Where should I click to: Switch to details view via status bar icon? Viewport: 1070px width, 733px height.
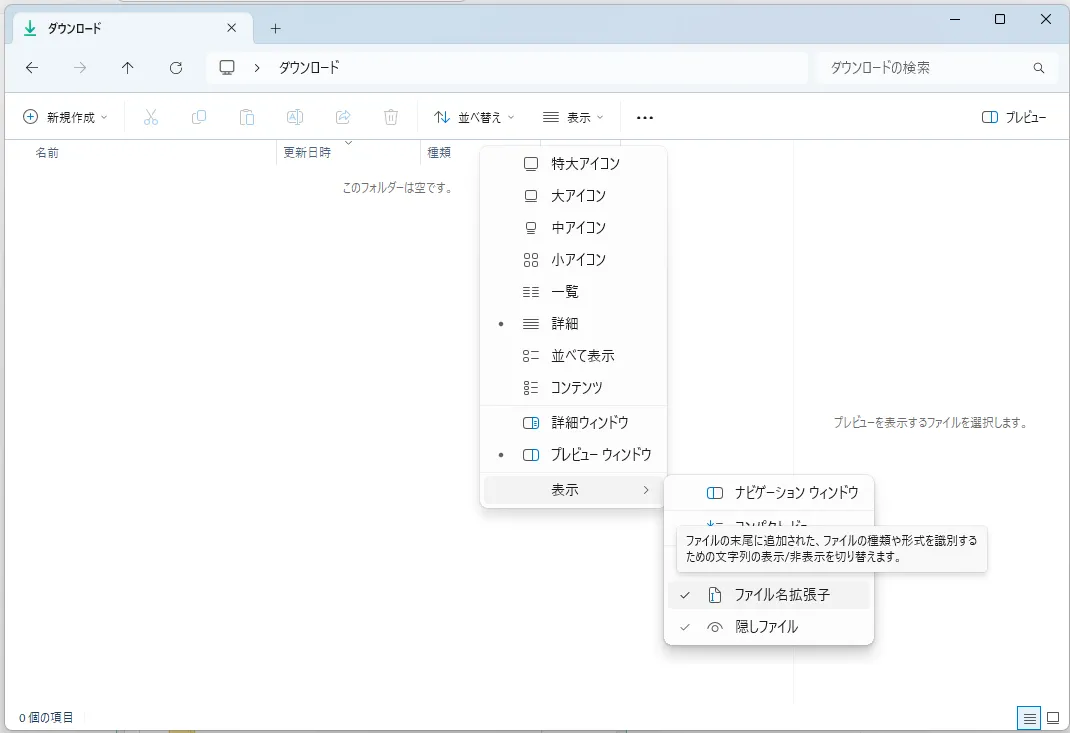pos(1029,717)
